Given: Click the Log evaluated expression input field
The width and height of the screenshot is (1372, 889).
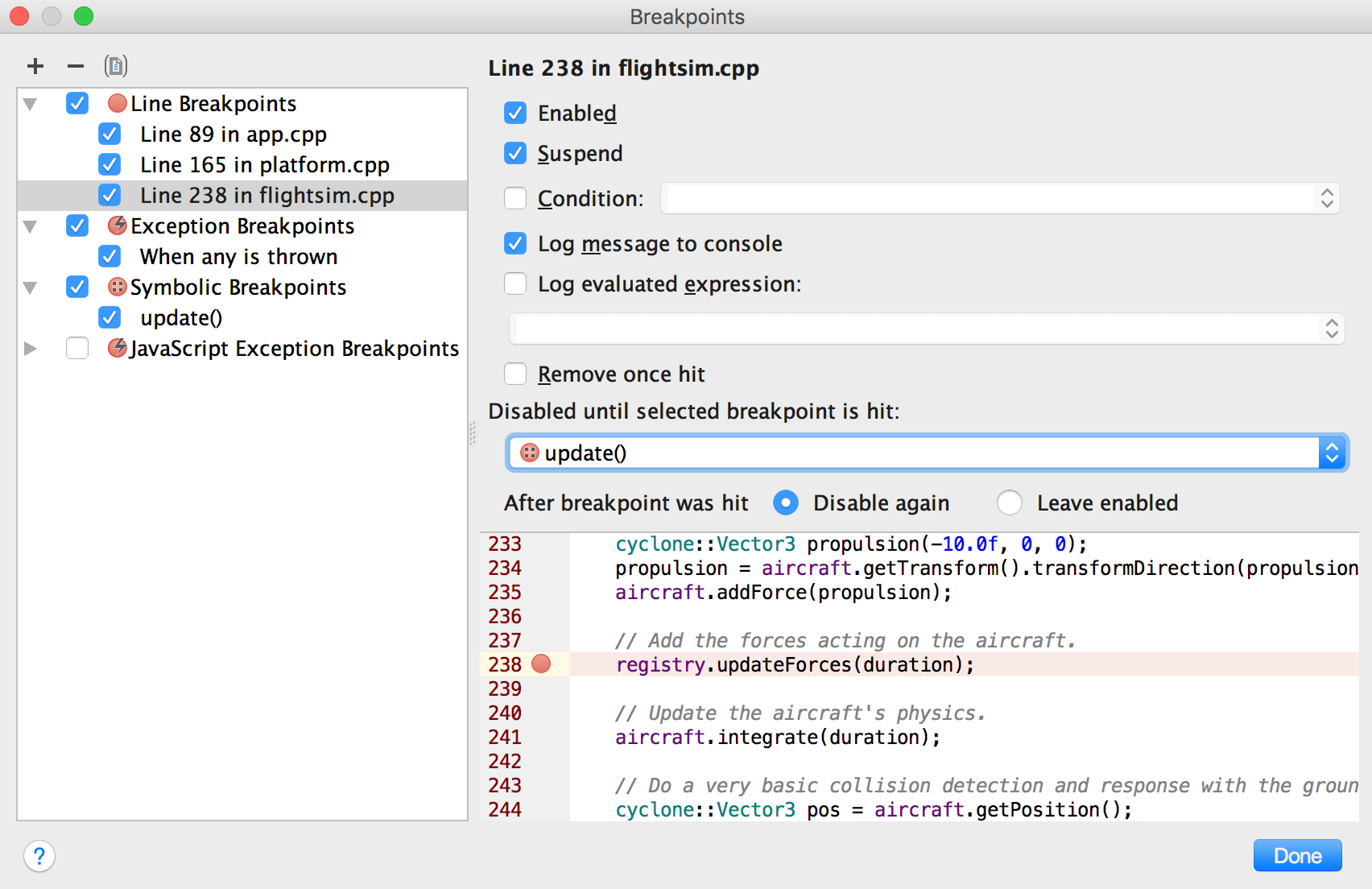Looking at the screenshot, I should click(x=918, y=329).
